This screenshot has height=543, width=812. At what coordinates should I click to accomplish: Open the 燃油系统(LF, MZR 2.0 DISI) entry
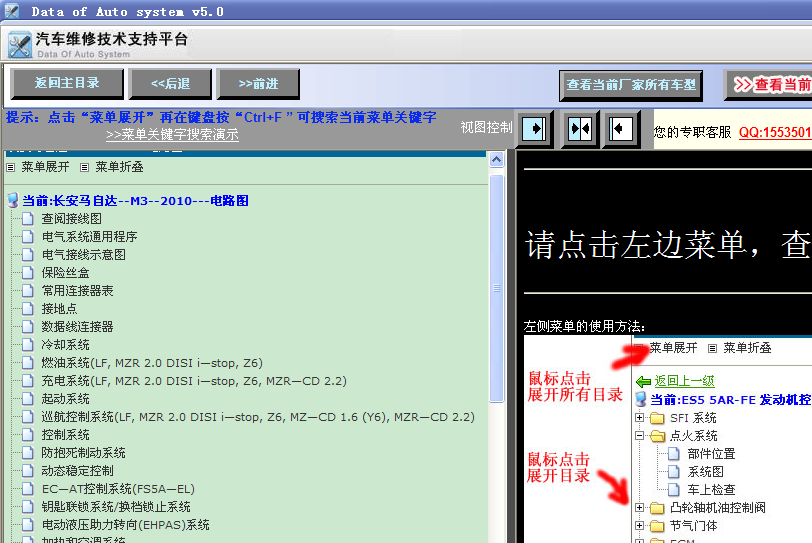[x=152, y=363]
